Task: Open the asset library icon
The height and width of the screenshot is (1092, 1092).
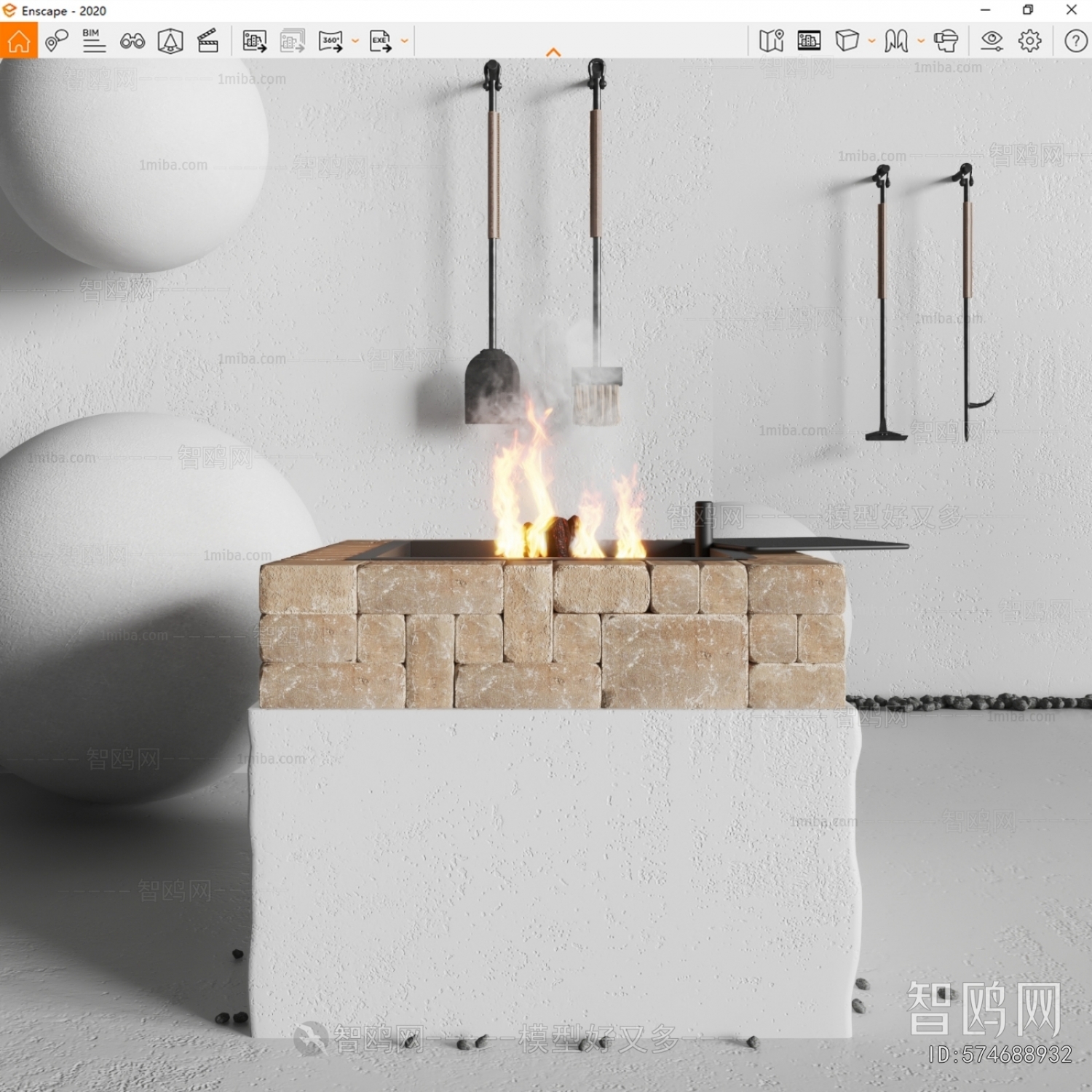Action: (x=809, y=41)
